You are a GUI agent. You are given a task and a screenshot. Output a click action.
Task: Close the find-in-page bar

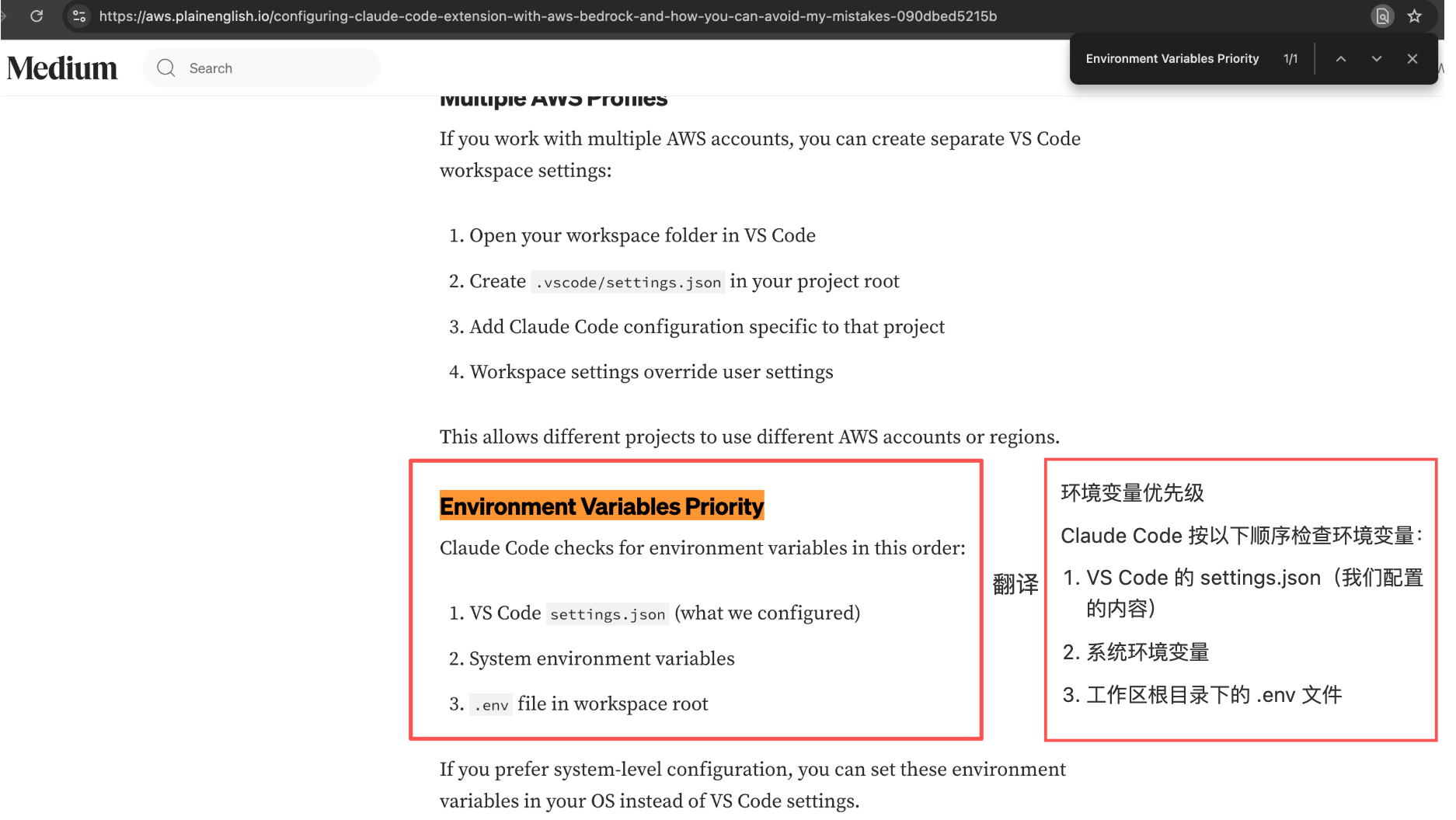1412,59
